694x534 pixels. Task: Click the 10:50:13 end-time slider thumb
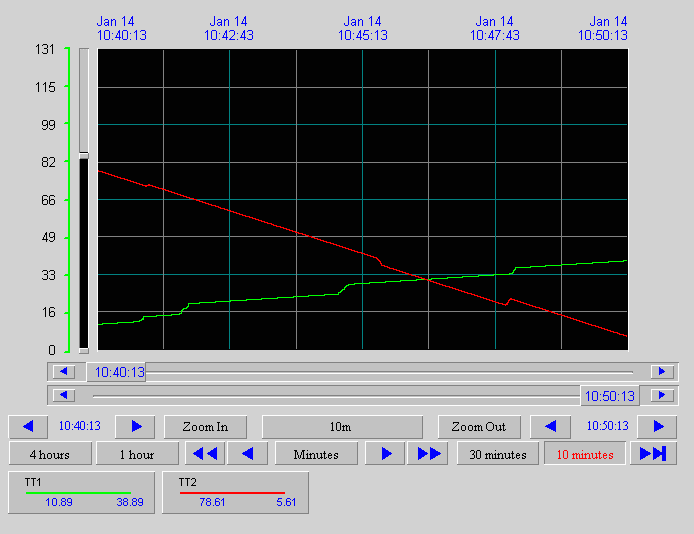tap(610, 396)
